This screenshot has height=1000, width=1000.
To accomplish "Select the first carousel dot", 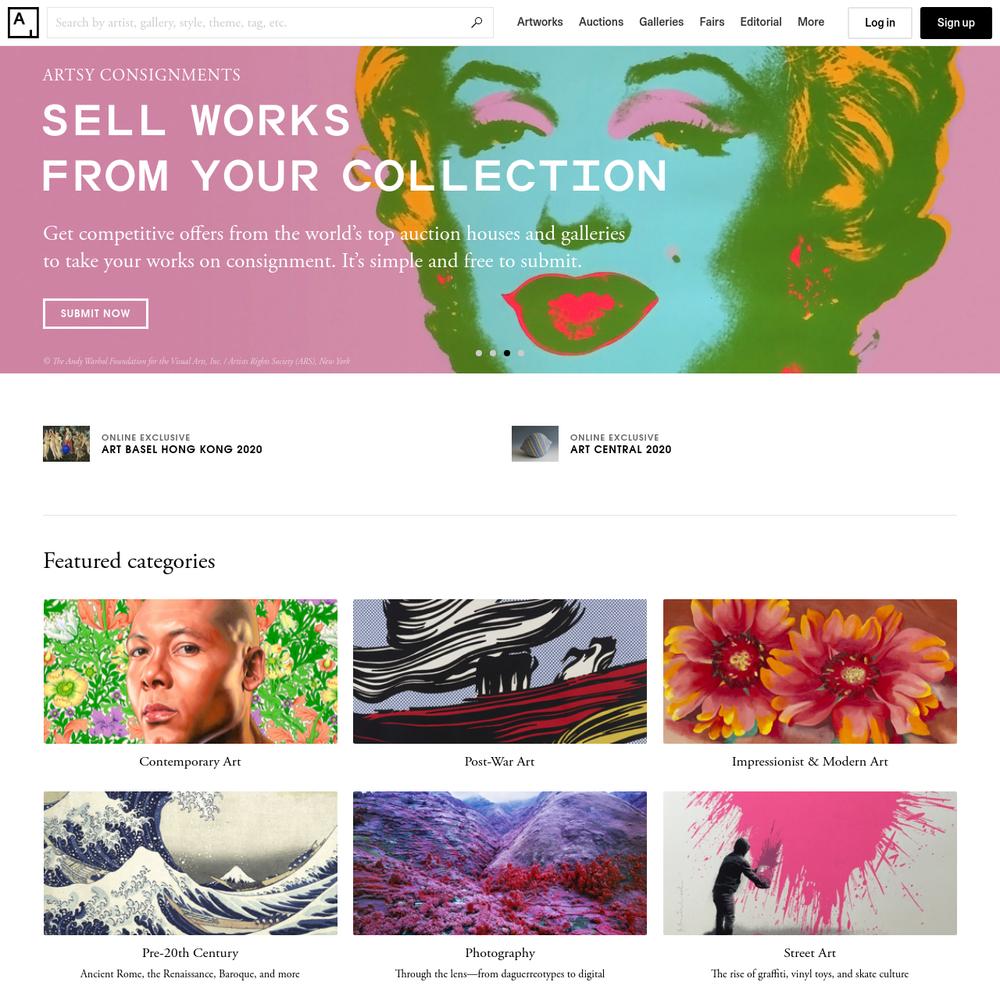I will 479,353.
